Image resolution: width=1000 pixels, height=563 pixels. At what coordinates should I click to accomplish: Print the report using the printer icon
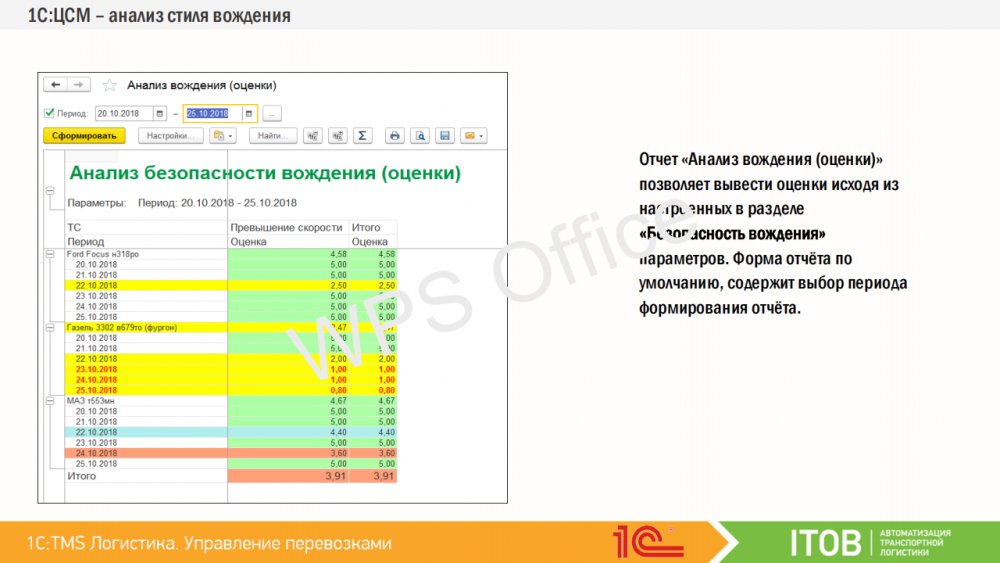[x=395, y=135]
